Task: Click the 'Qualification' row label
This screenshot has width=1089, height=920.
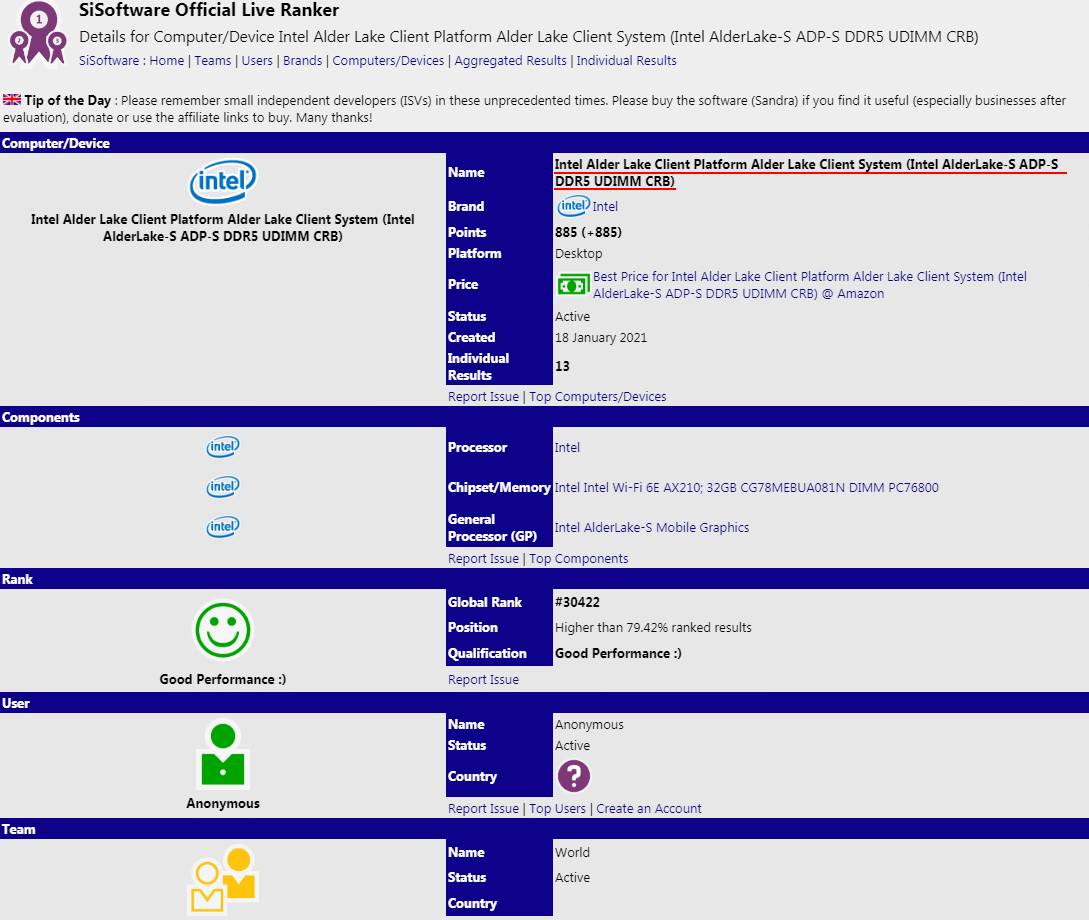Action: click(488, 653)
